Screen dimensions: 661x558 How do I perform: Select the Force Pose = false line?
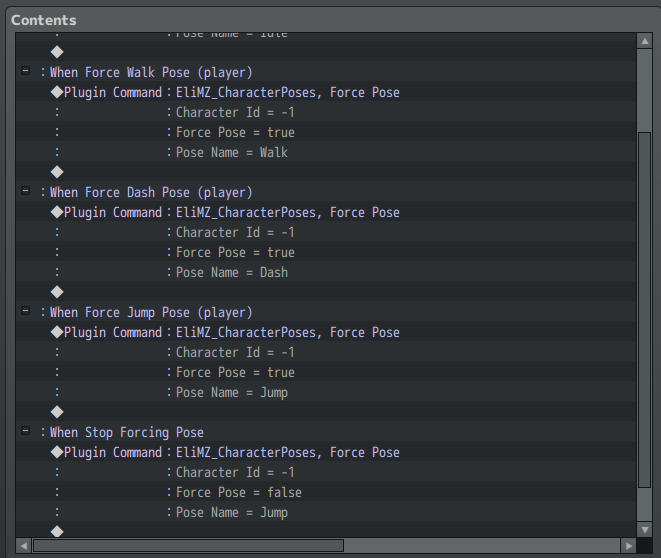point(238,492)
